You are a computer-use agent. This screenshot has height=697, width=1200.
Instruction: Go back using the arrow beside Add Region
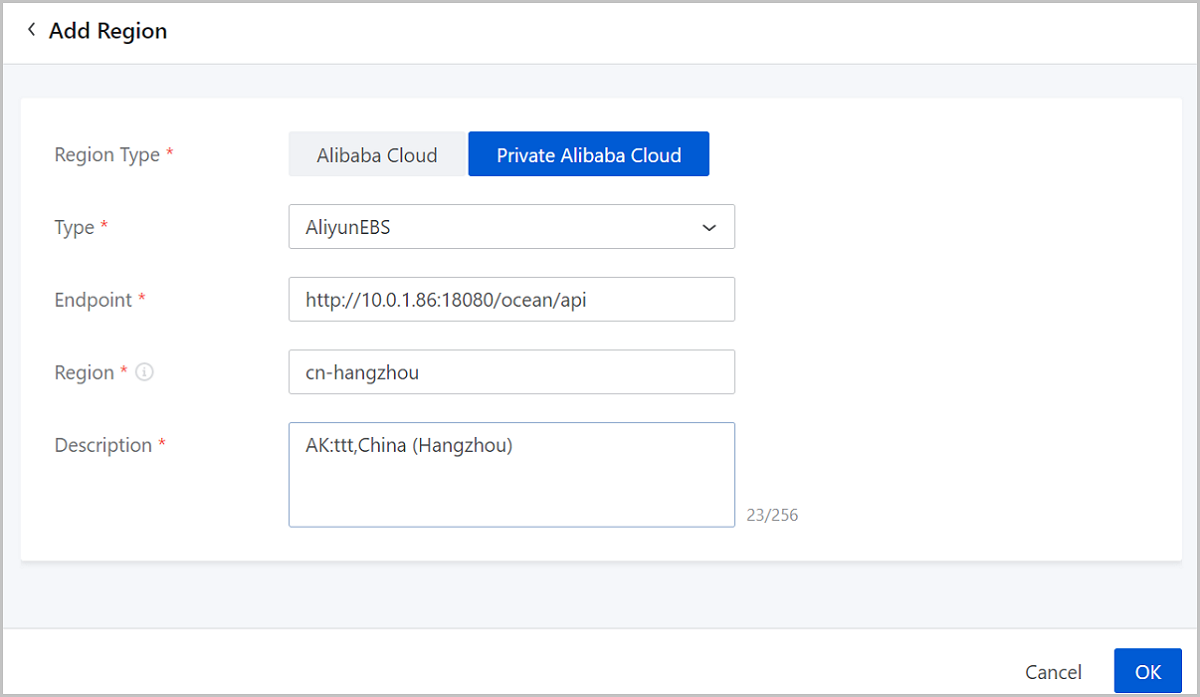point(31,30)
